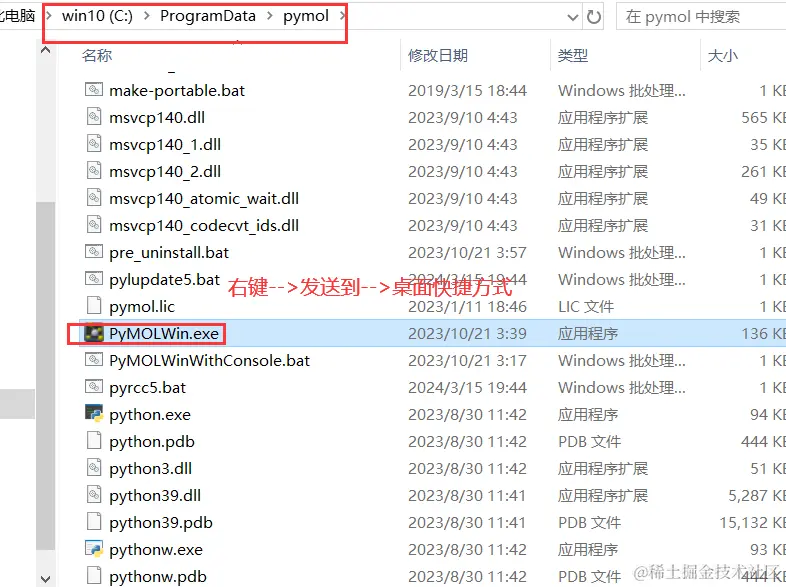Click the pymol breadcrumb segment

(306, 16)
